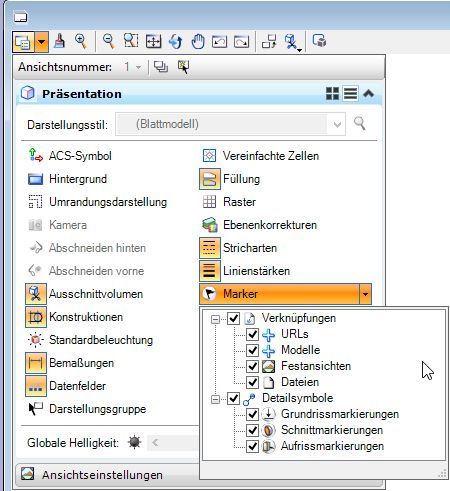Switch Präsentation panel to list view
The image size is (450, 491).
tap(350, 93)
